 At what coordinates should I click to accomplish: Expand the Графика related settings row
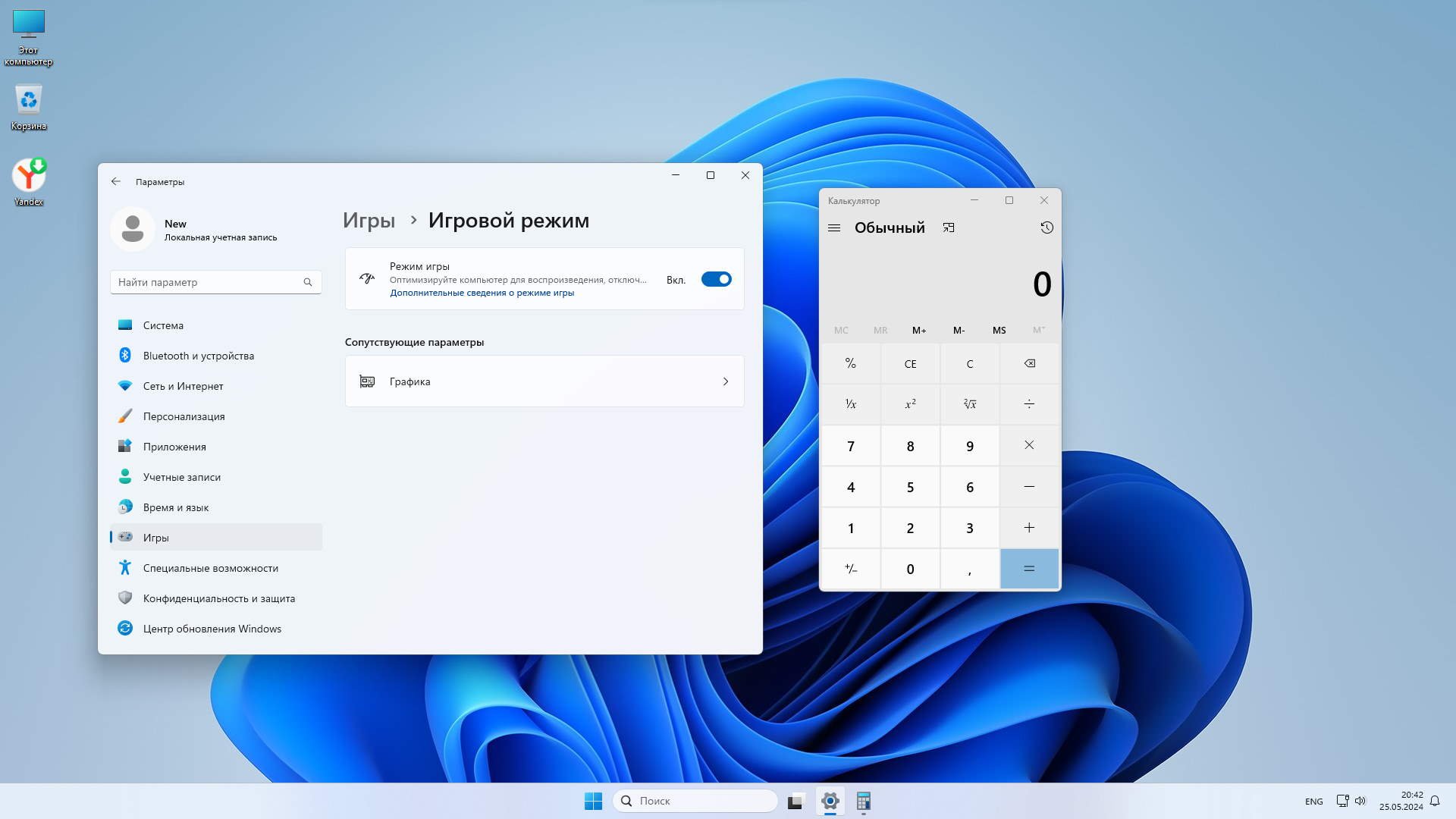pos(544,381)
